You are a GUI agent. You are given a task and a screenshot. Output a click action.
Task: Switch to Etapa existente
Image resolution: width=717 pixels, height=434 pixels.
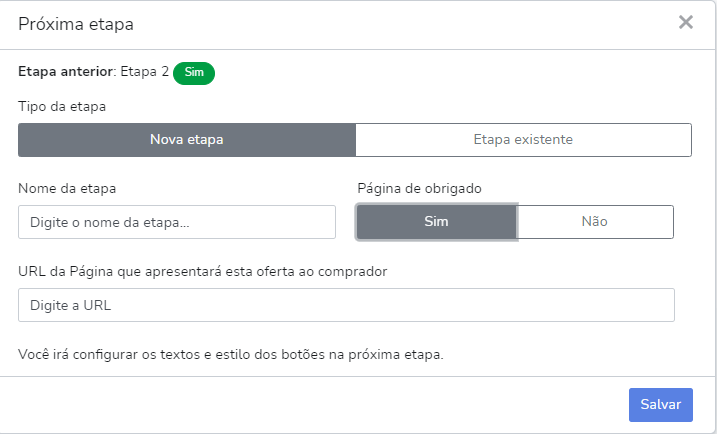tap(523, 140)
